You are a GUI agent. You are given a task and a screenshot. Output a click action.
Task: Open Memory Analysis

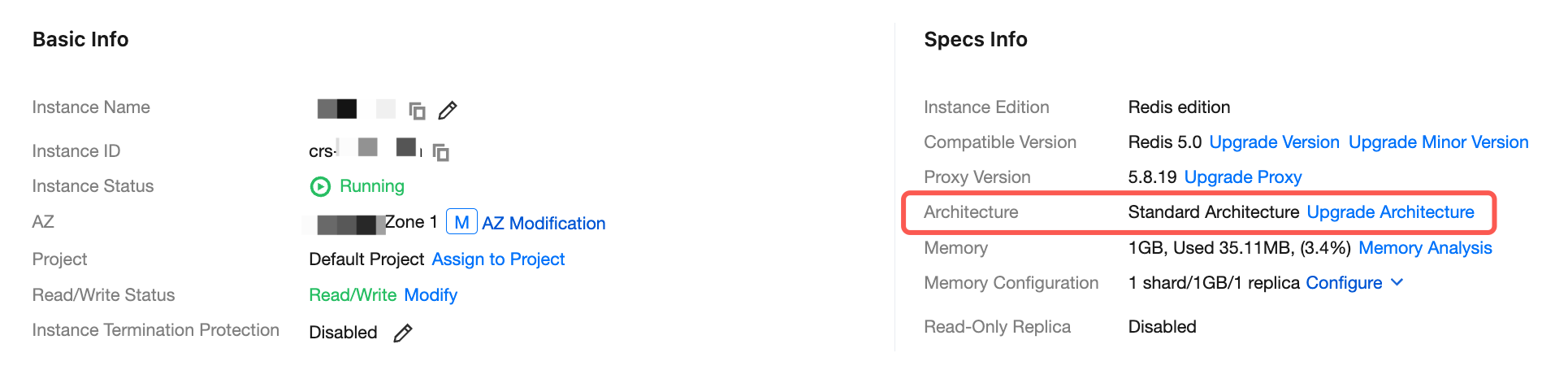click(1425, 248)
